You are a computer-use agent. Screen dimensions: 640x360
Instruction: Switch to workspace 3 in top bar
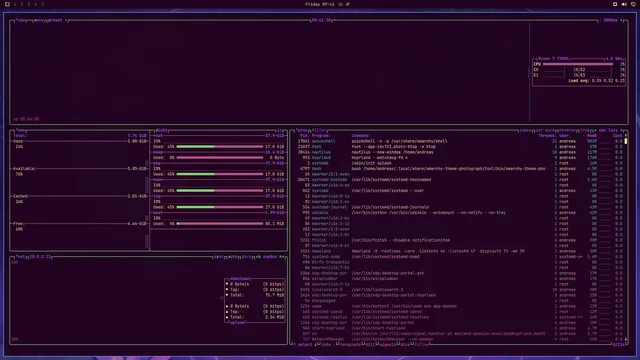coord(29,4)
